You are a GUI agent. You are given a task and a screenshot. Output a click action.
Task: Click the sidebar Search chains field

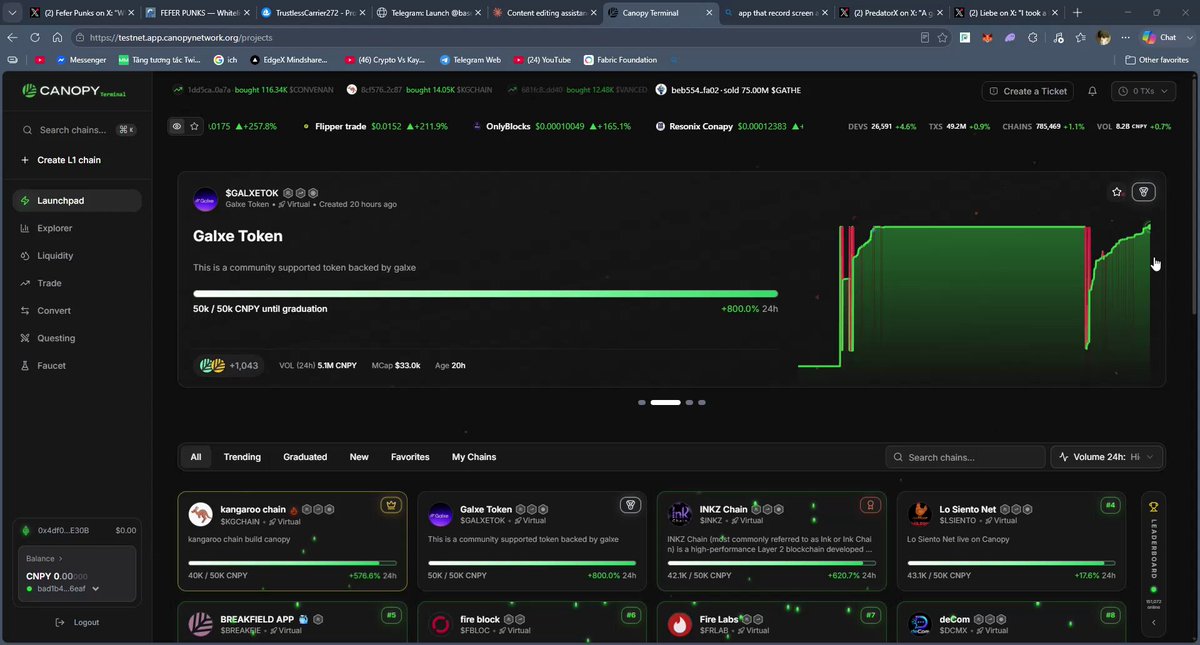77,130
